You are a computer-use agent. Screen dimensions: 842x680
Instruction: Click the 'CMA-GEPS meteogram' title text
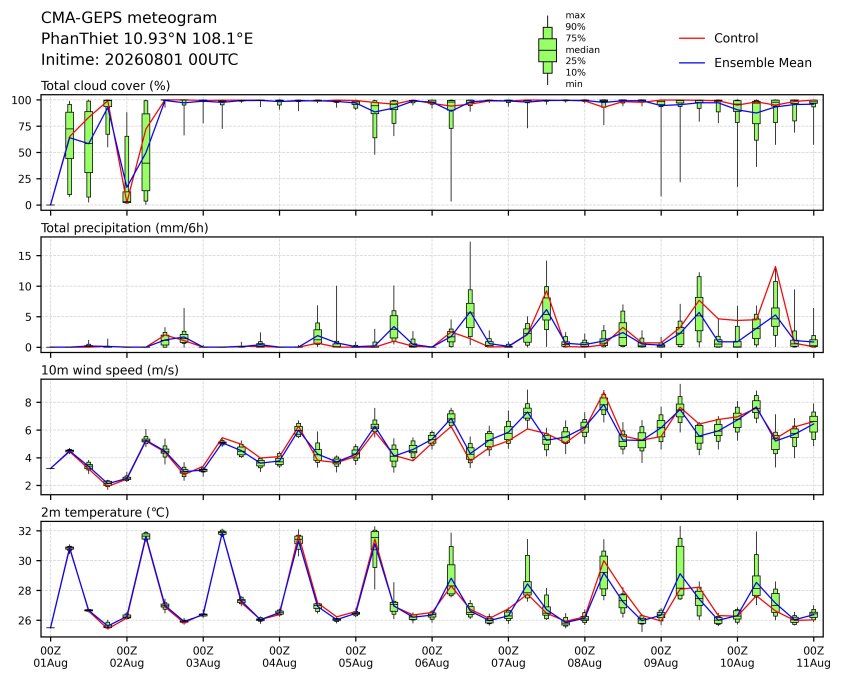pyautogui.click(x=129, y=18)
